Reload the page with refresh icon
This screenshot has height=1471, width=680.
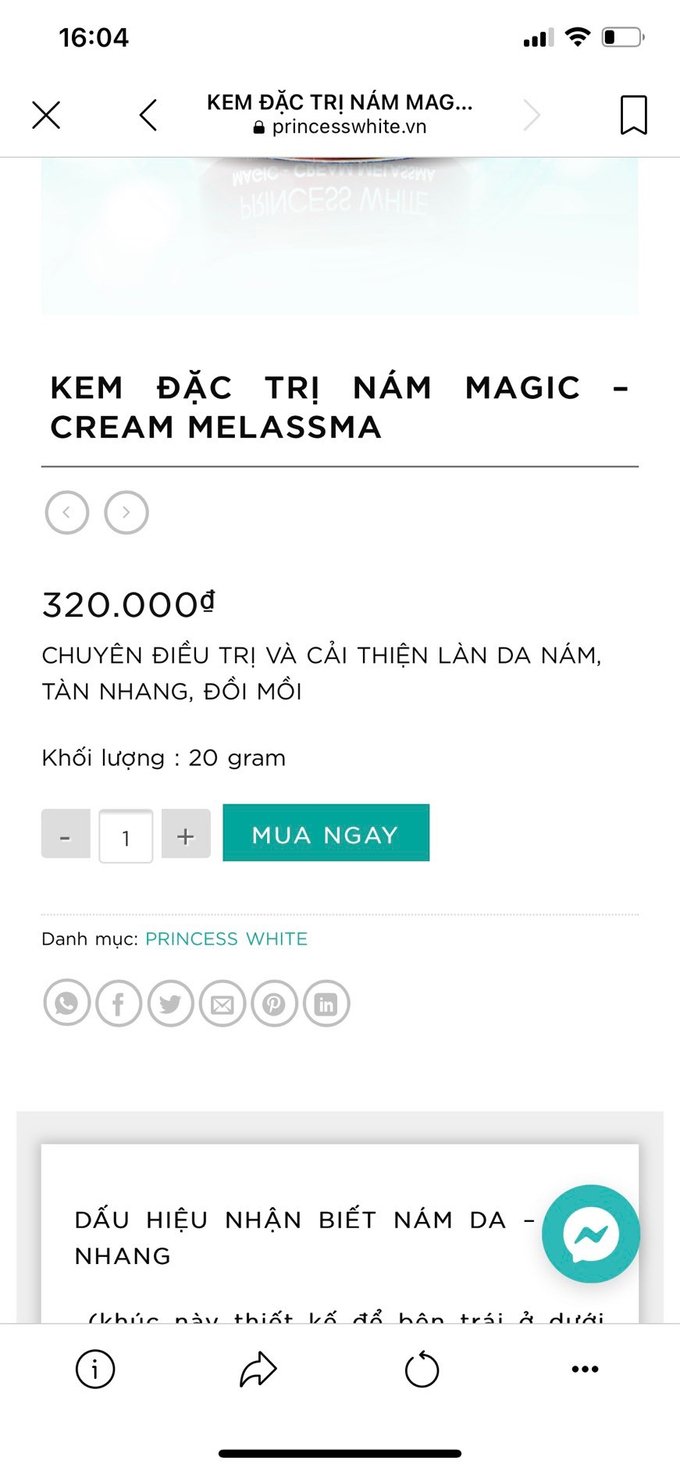422,1369
